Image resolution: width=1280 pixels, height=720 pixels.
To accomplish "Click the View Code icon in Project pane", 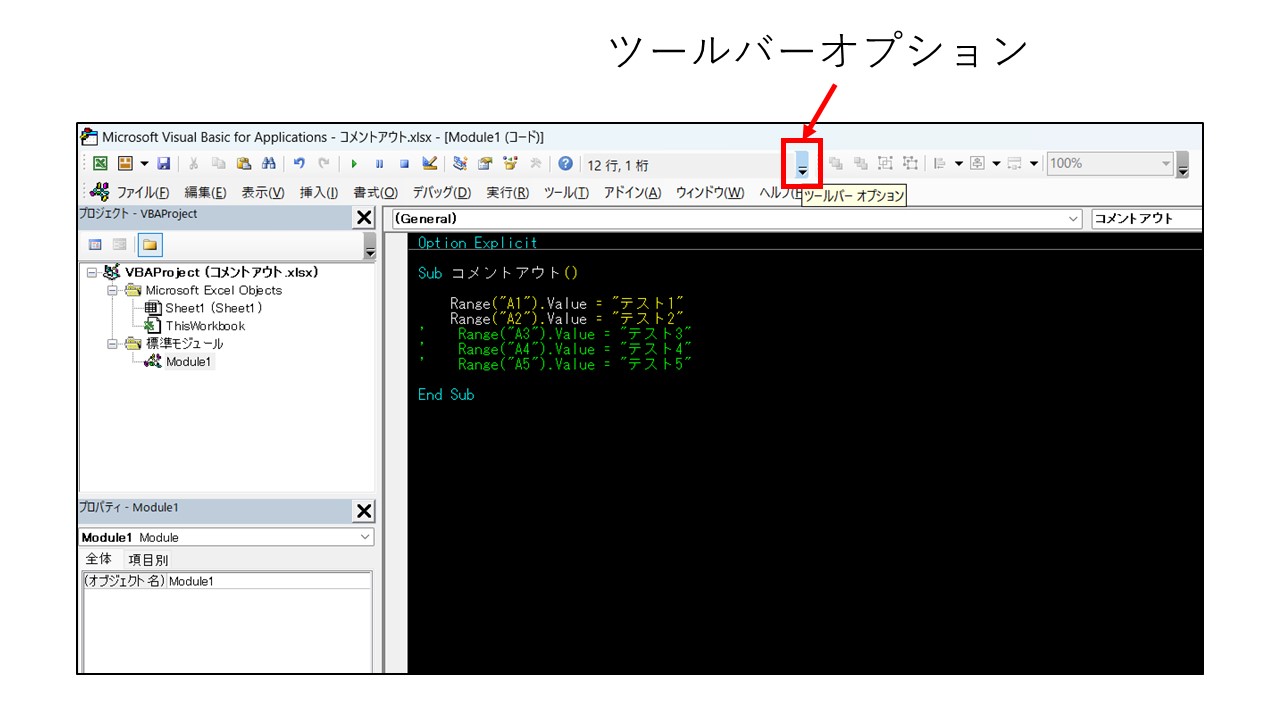I will tap(95, 244).
